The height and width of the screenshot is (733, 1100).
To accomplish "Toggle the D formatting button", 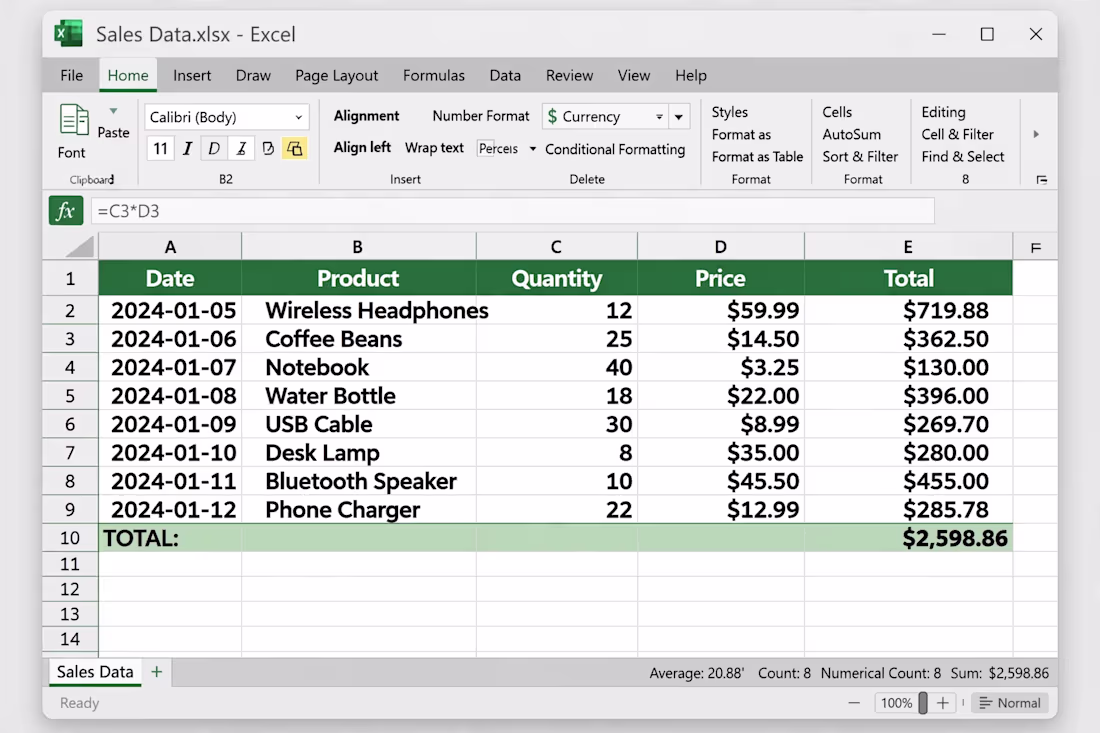I will click(x=214, y=149).
